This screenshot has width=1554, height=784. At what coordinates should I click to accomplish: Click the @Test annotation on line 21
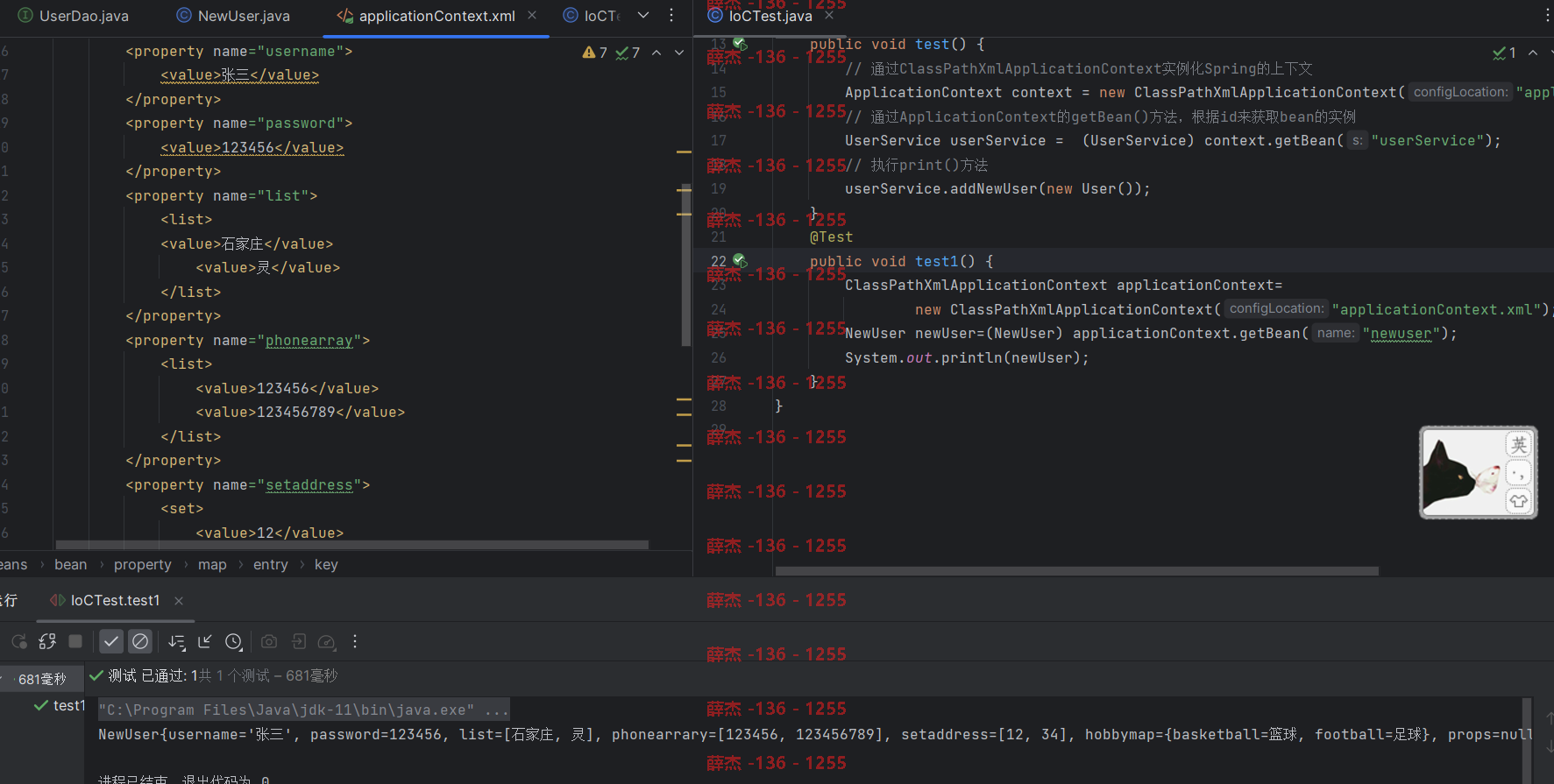[x=831, y=237]
